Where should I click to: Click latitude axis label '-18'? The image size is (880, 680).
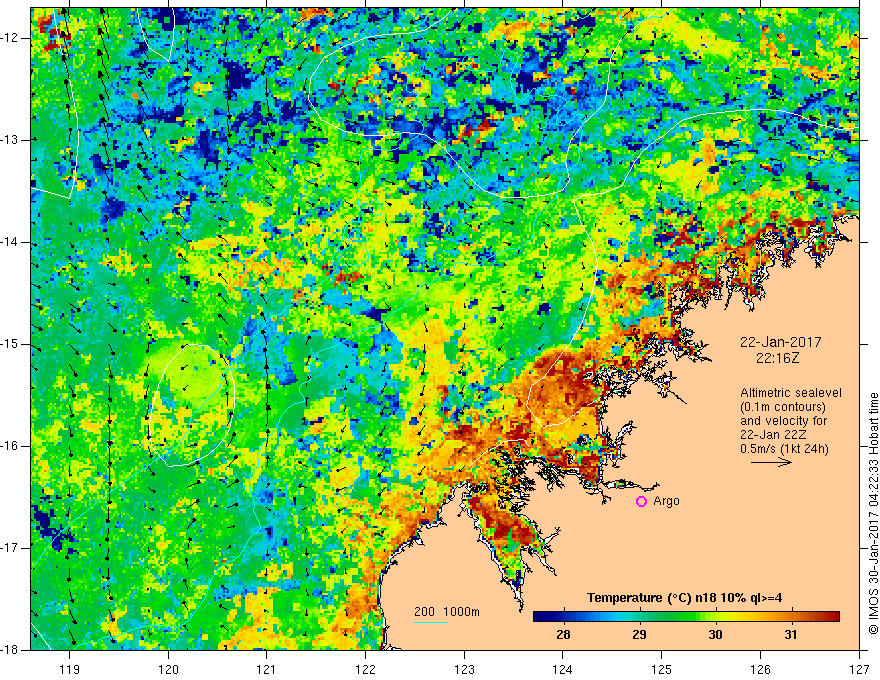click(11, 649)
